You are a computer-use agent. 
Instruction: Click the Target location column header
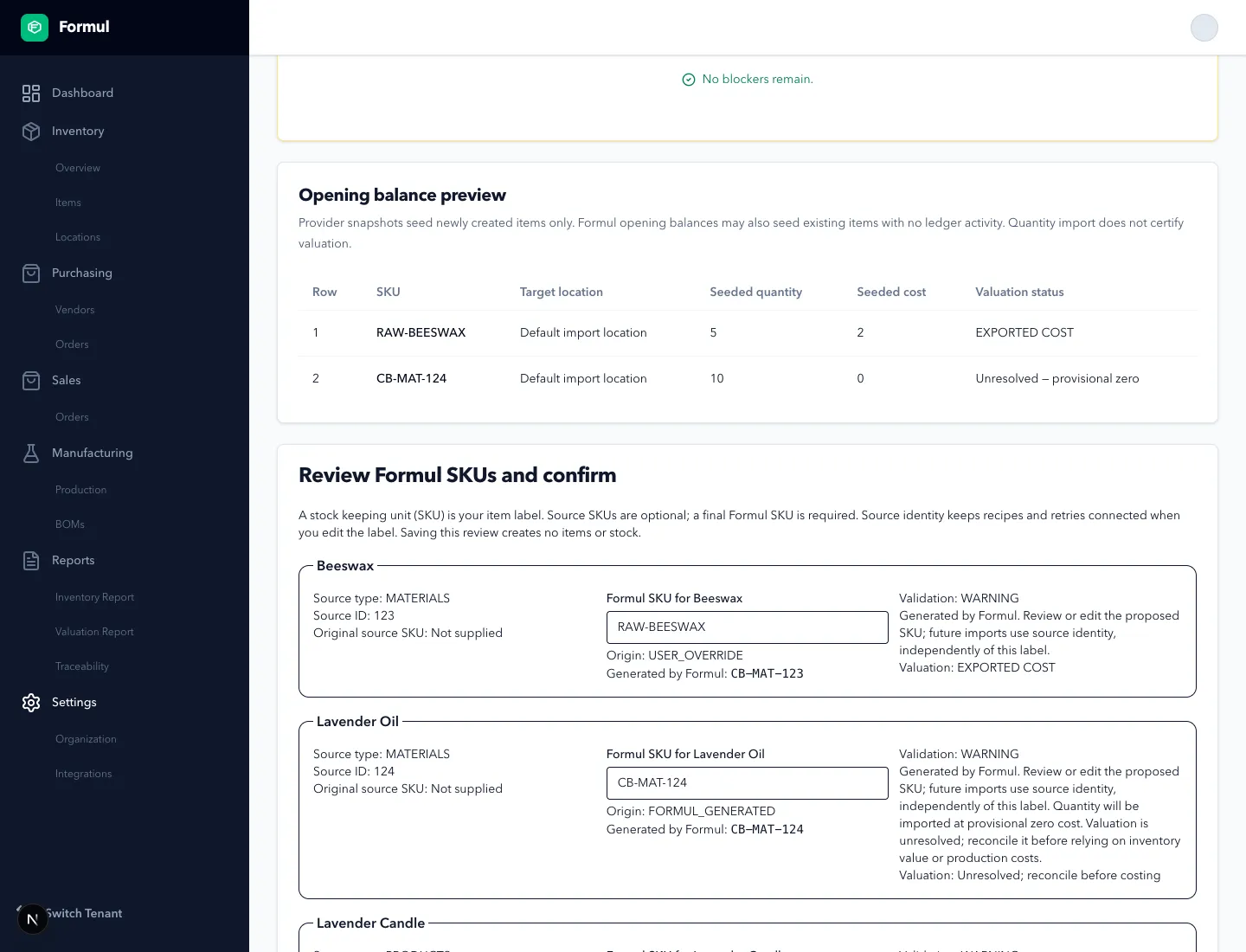[x=562, y=293]
